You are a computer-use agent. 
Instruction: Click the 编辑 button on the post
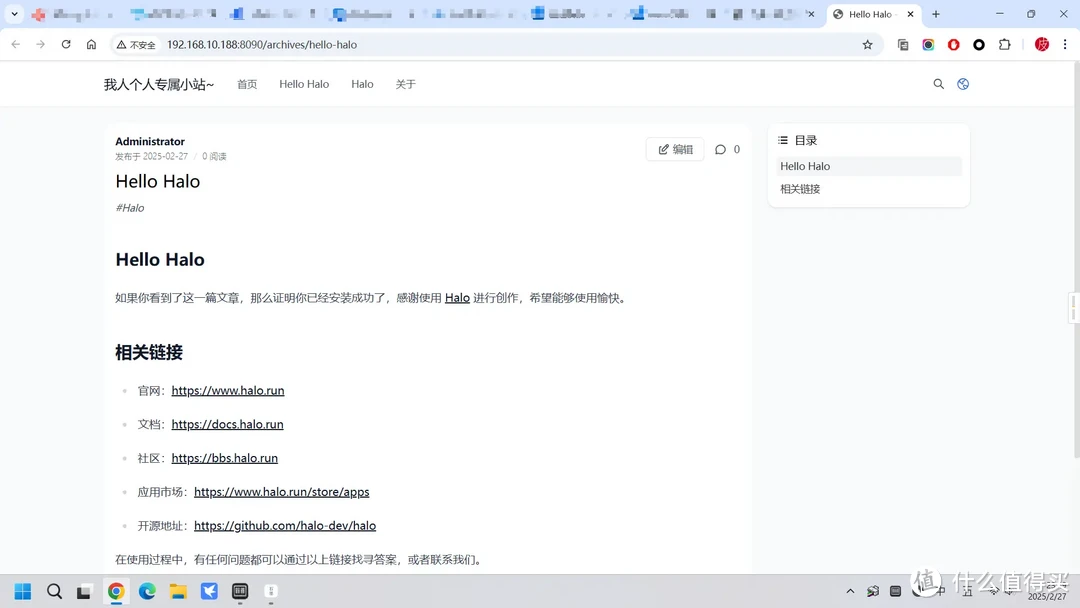coord(675,149)
